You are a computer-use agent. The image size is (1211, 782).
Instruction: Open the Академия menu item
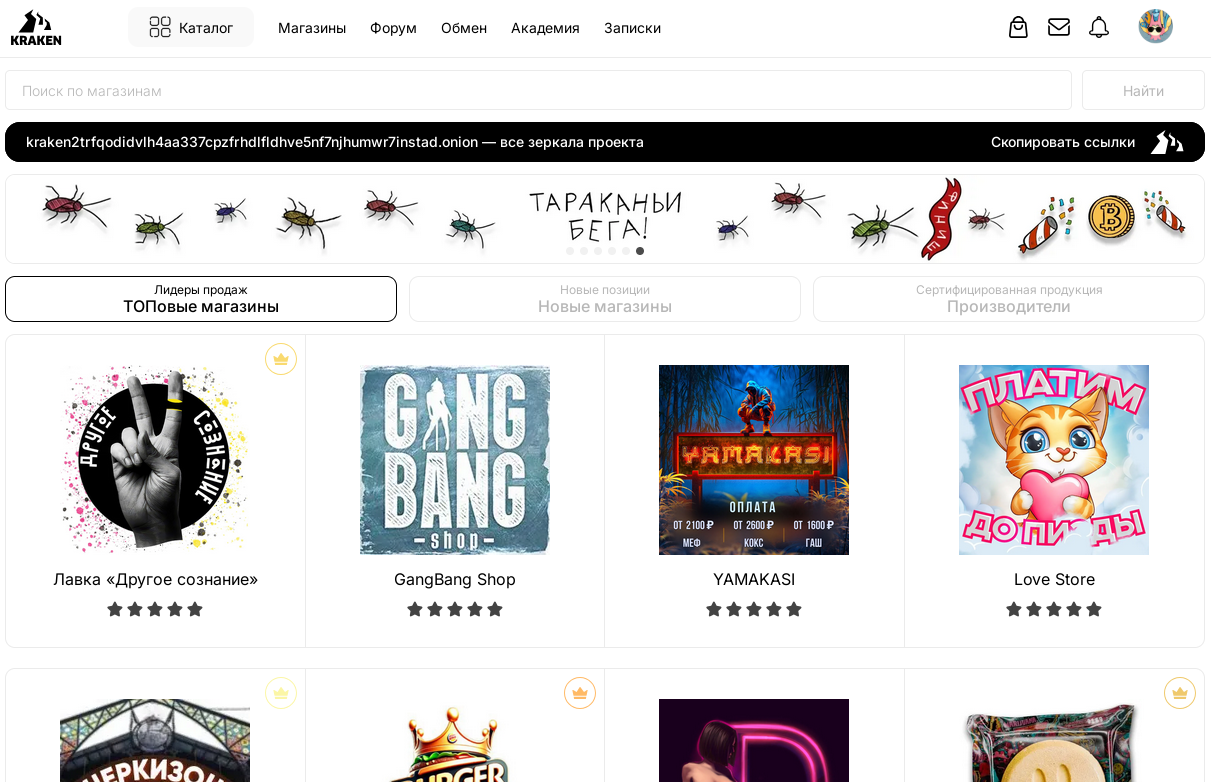(x=545, y=28)
